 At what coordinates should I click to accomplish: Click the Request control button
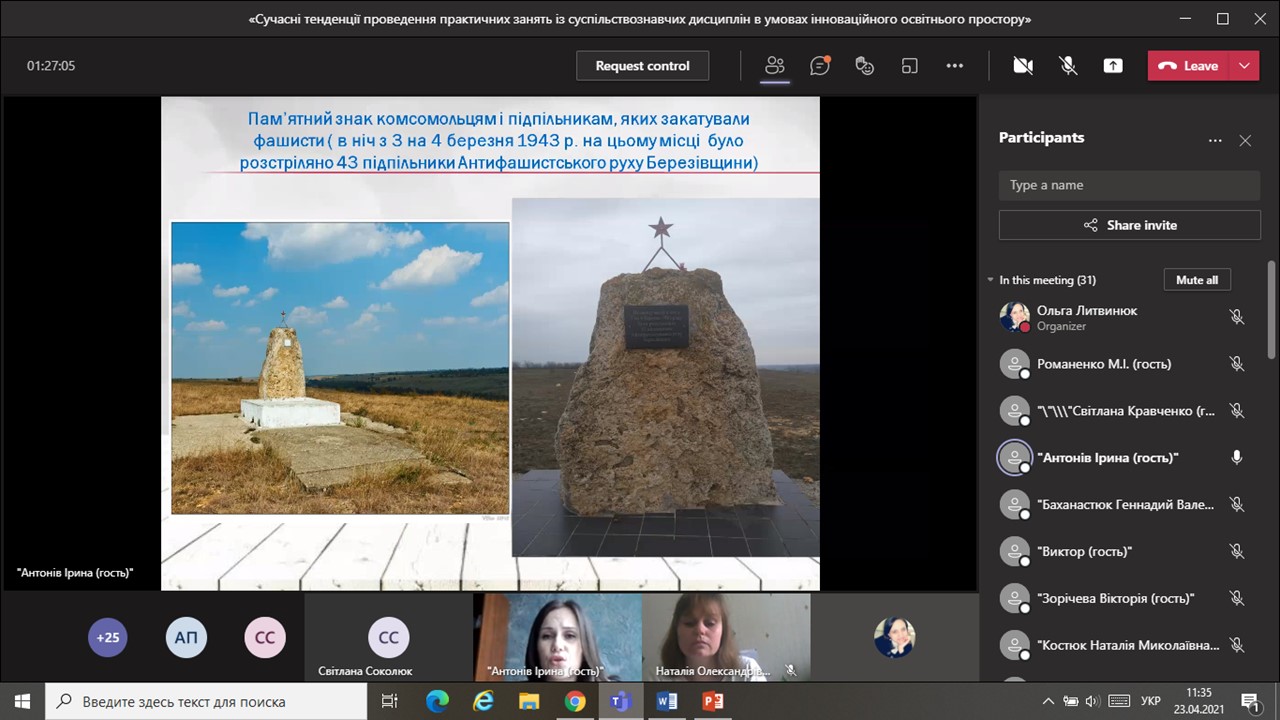coord(642,66)
